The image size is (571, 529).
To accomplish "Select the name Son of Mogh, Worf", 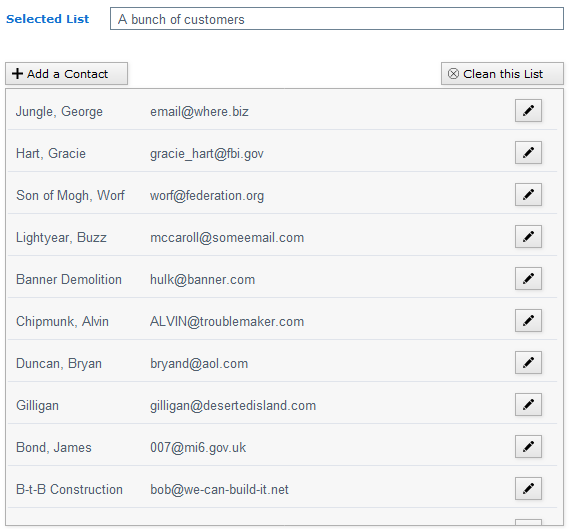I will (70, 196).
